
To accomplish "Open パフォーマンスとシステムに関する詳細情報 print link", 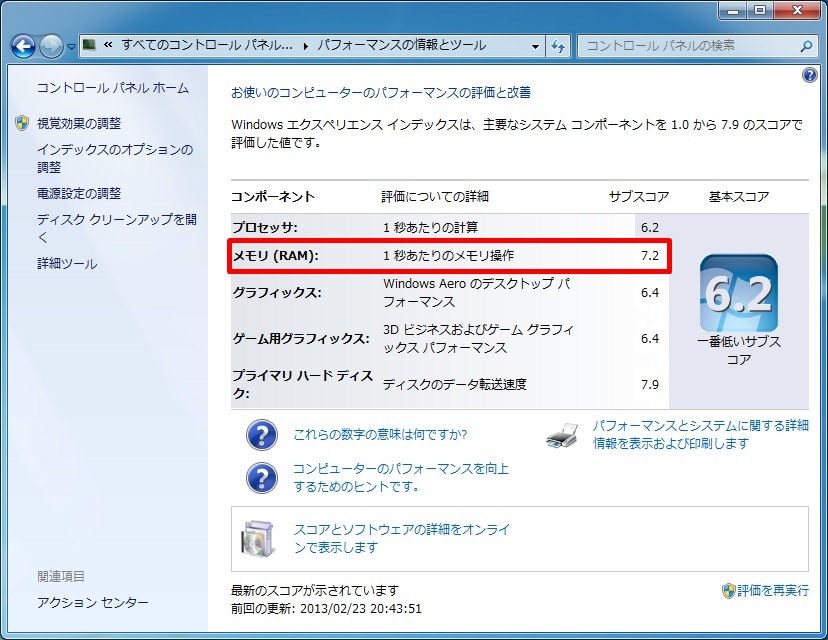I will [700, 435].
